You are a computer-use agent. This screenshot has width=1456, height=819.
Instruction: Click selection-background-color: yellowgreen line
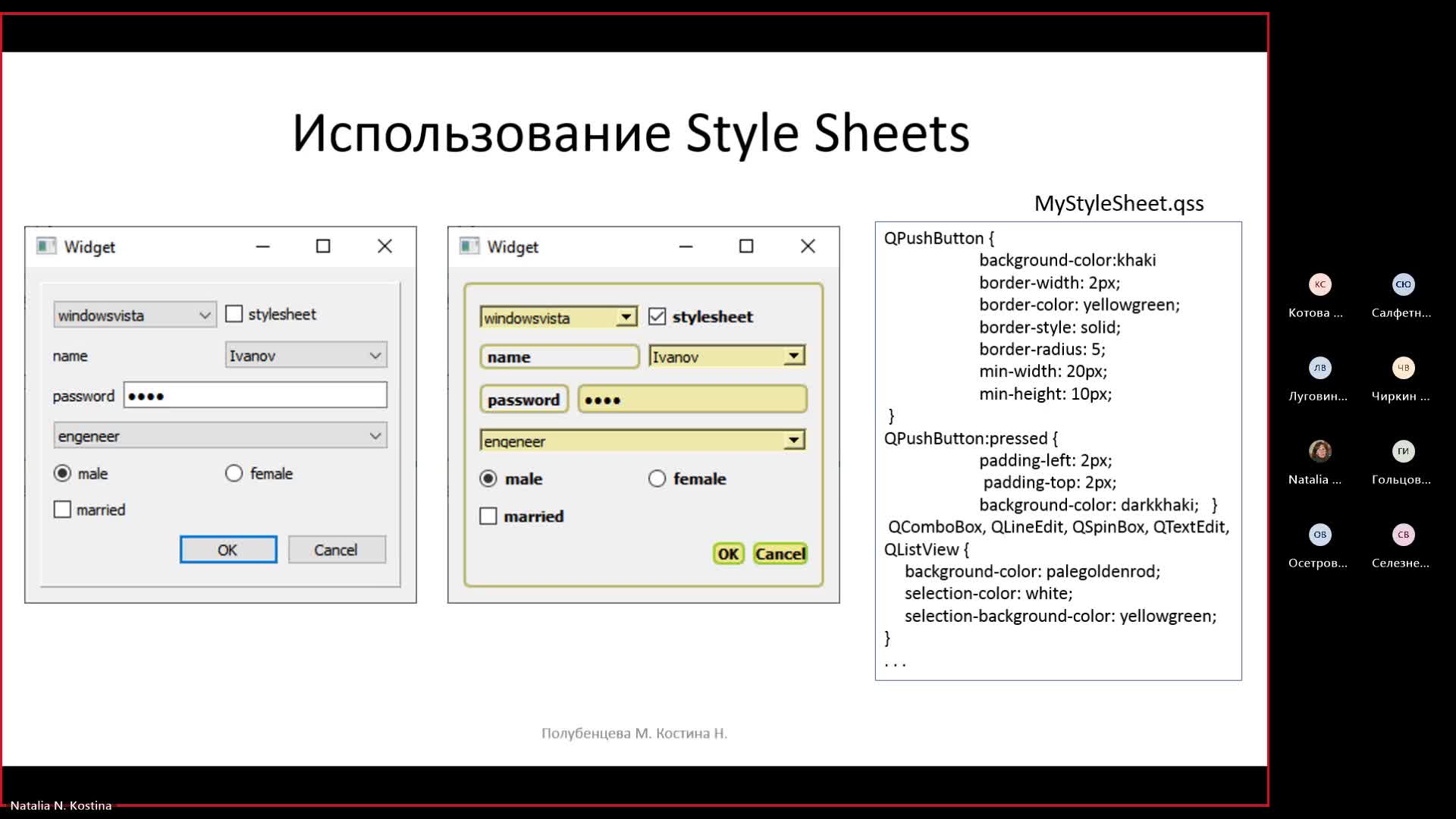1060,616
